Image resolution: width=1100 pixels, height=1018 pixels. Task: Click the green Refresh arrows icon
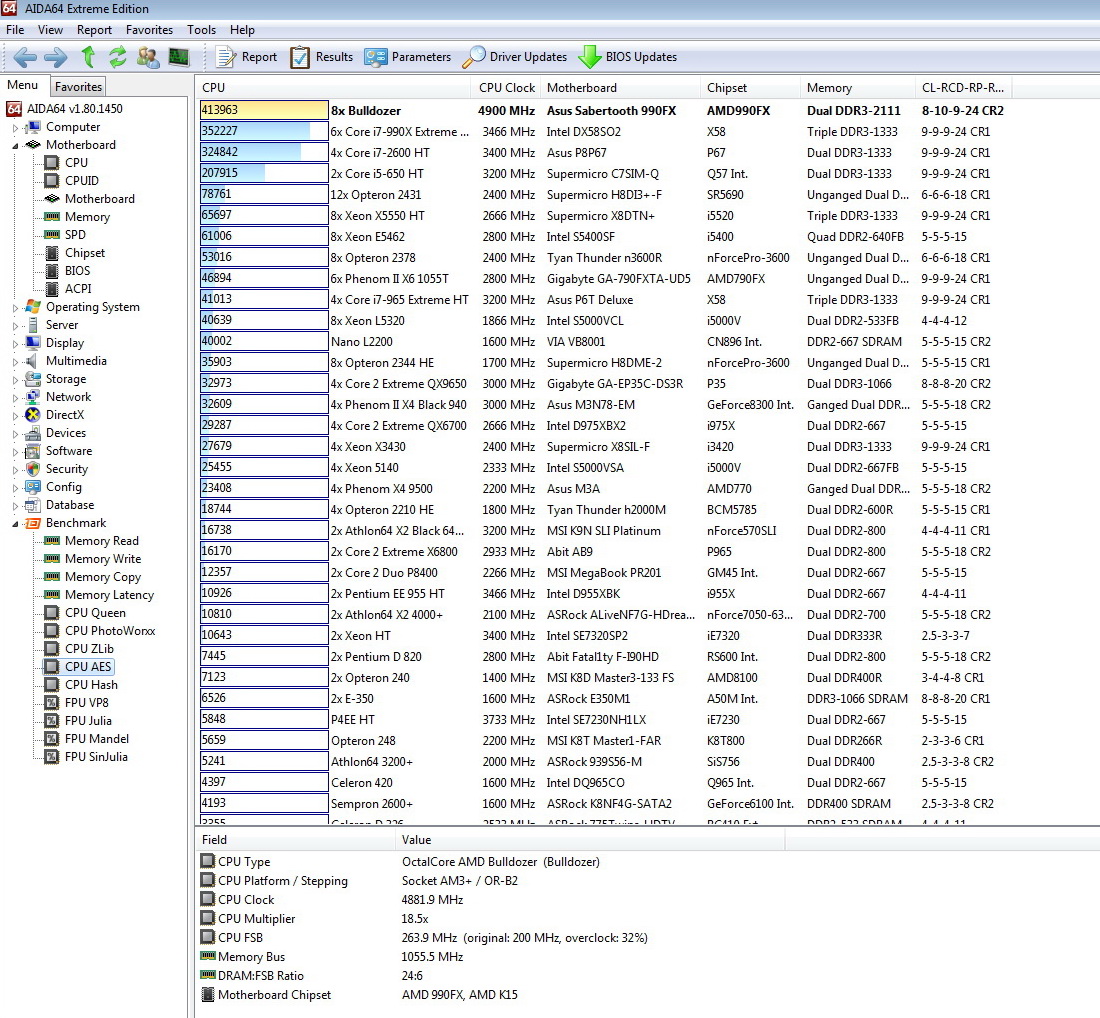[117, 56]
